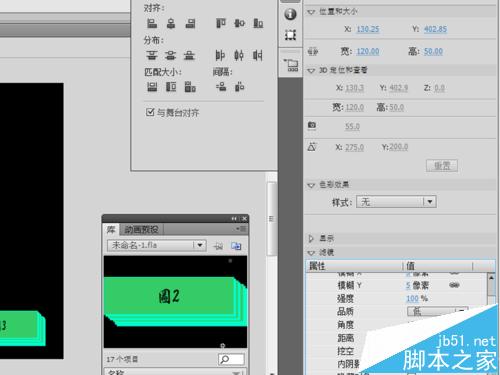Click the 模糊 Y value 5 像素
This screenshot has width=500, height=375.
(417, 285)
